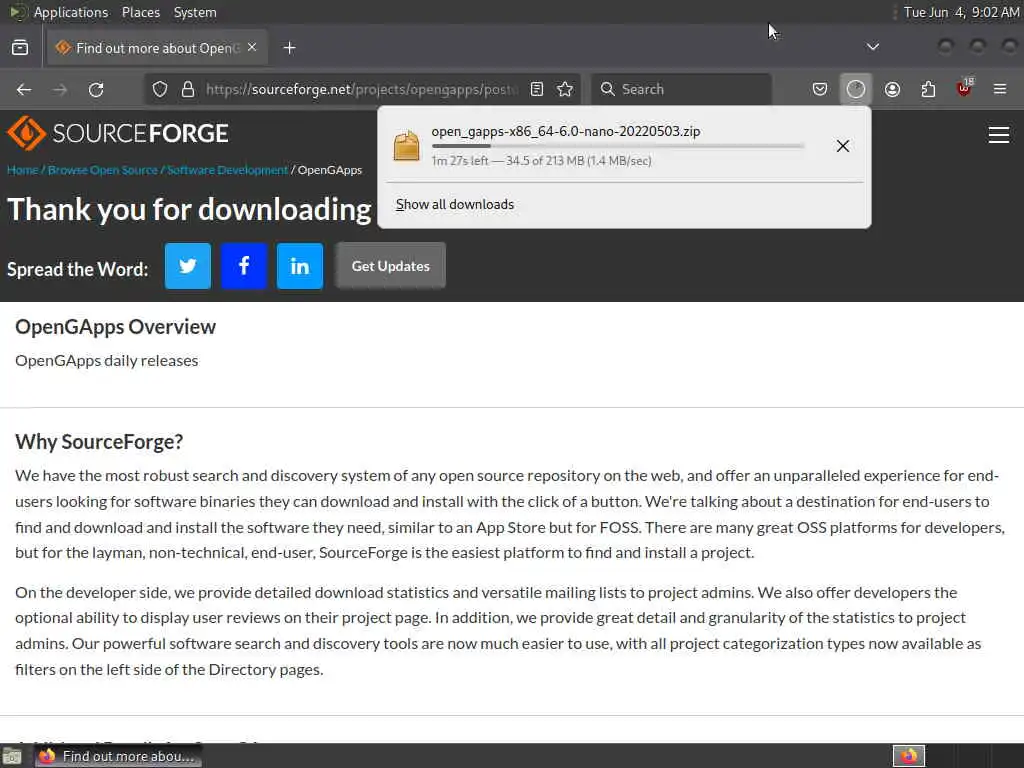Click the download progress bar
1024x768 pixels.
tap(618, 146)
